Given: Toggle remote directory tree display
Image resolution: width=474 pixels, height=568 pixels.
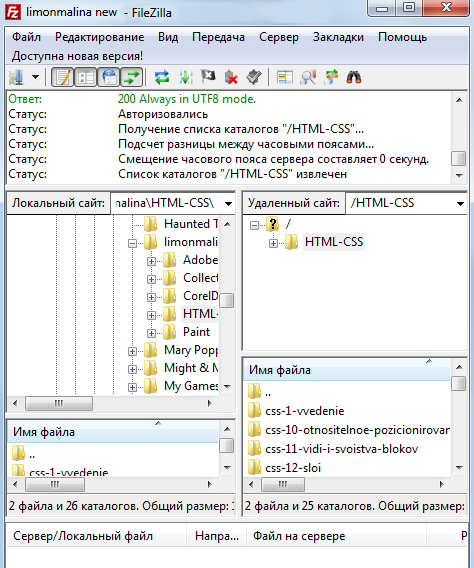Looking at the screenshot, I should point(109,77).
